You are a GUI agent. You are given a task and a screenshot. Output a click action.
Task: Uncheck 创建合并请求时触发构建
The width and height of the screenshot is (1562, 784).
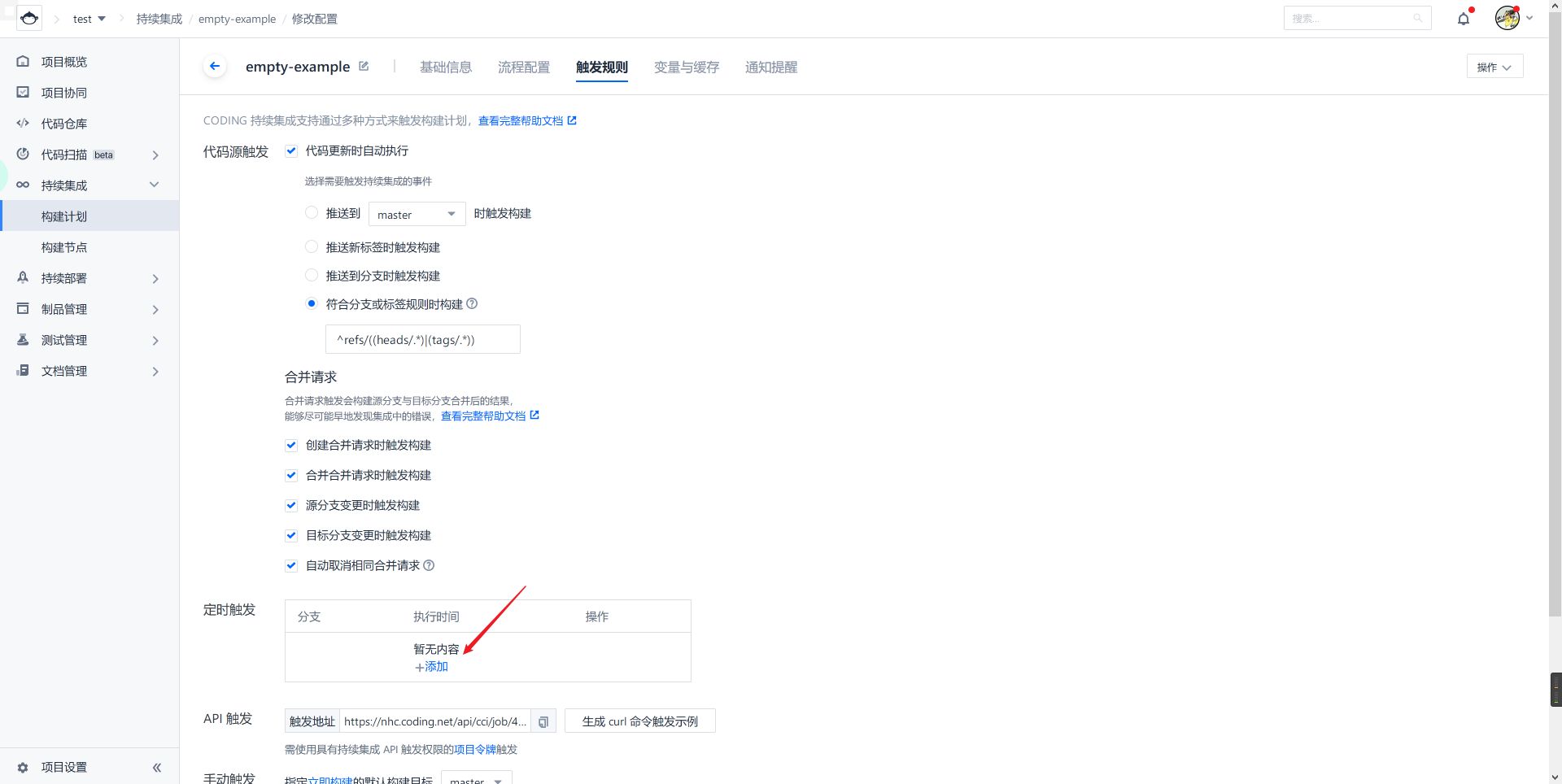291,445
